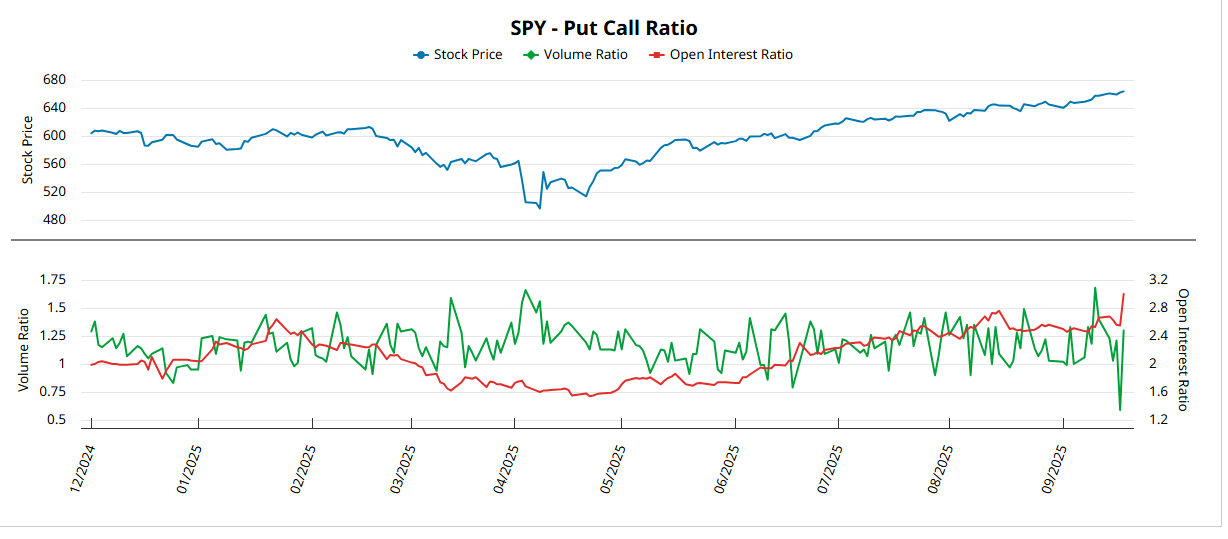Click the 12/2024 date axis label
1228x539 pixels.
(81, 469)
